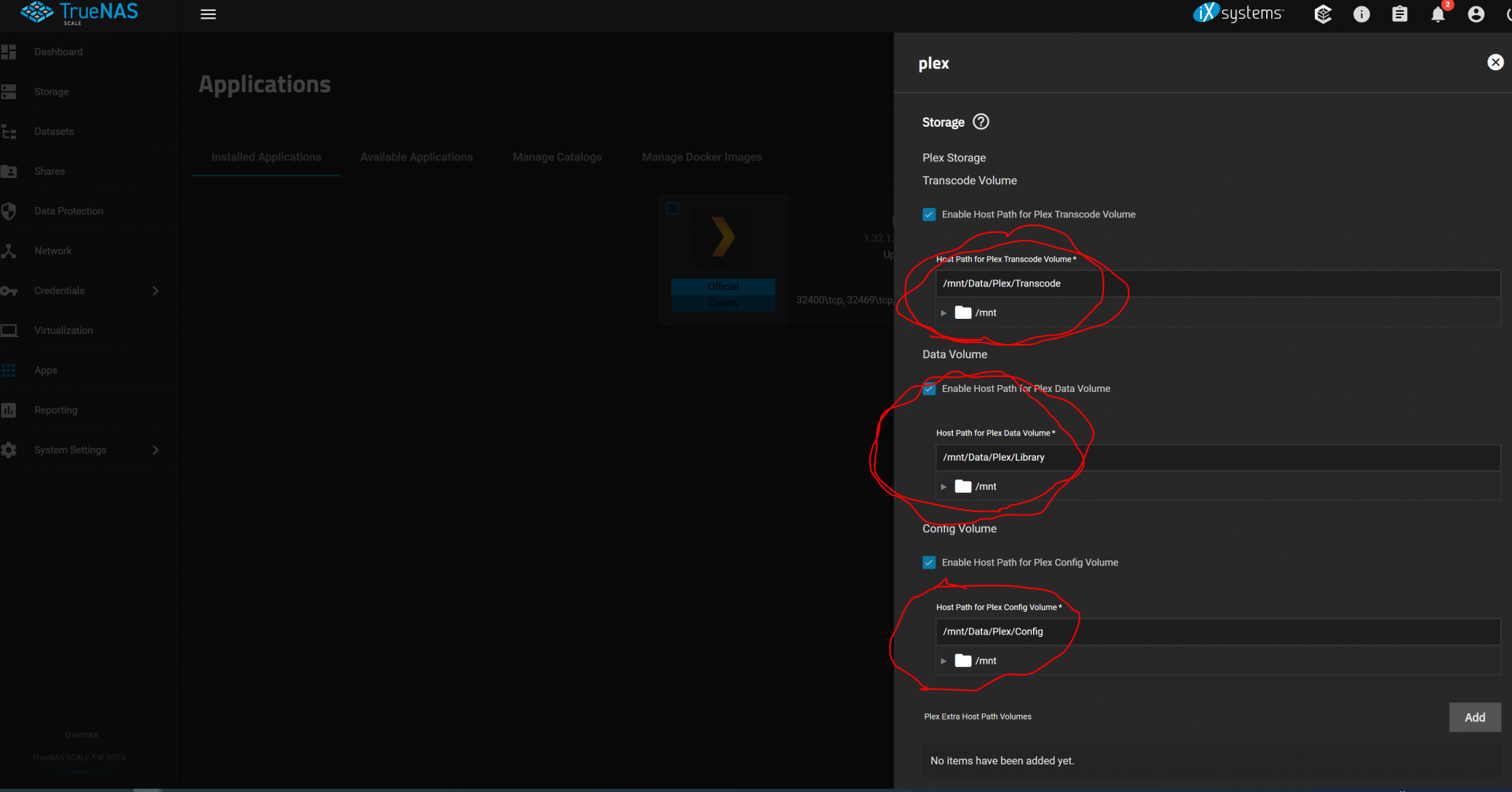Switch to Manage Docker Images tab
The image size is (1512, 792).
click(702, 157)
